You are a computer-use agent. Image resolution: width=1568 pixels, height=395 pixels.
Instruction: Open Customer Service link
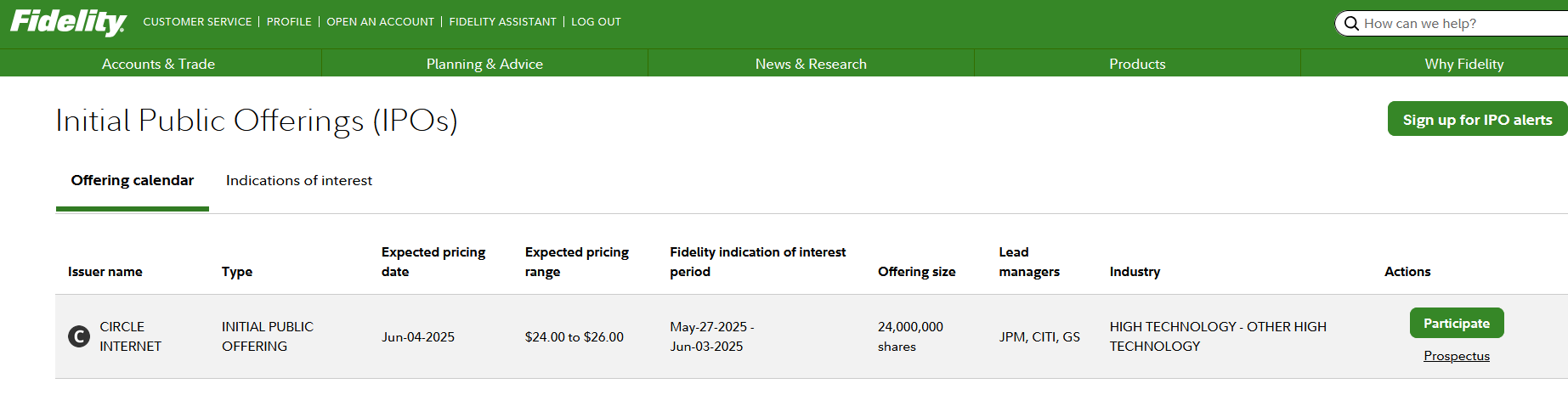point(197,22)
